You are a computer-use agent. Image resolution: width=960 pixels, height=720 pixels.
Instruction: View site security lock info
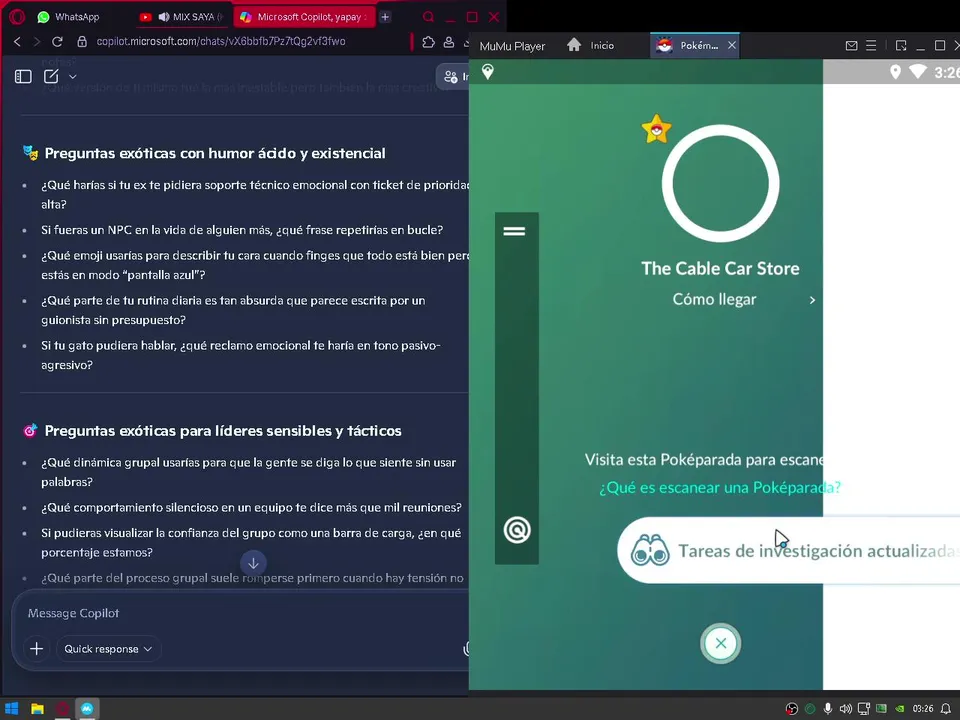81,42
